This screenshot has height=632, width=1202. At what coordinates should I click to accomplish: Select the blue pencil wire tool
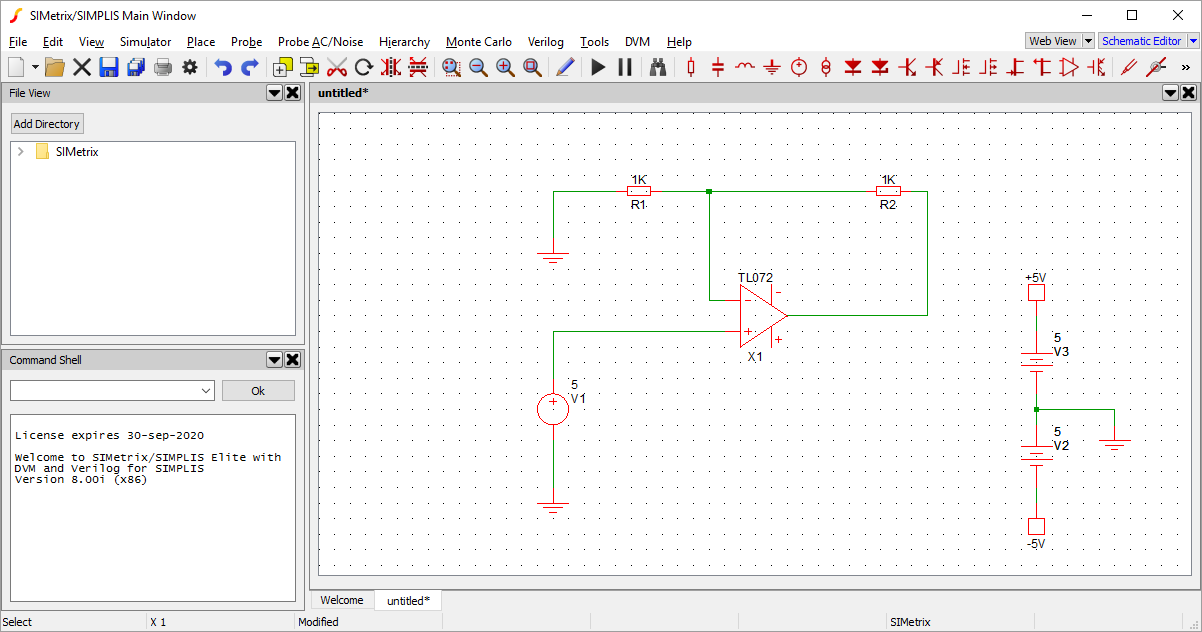point(565,67)
